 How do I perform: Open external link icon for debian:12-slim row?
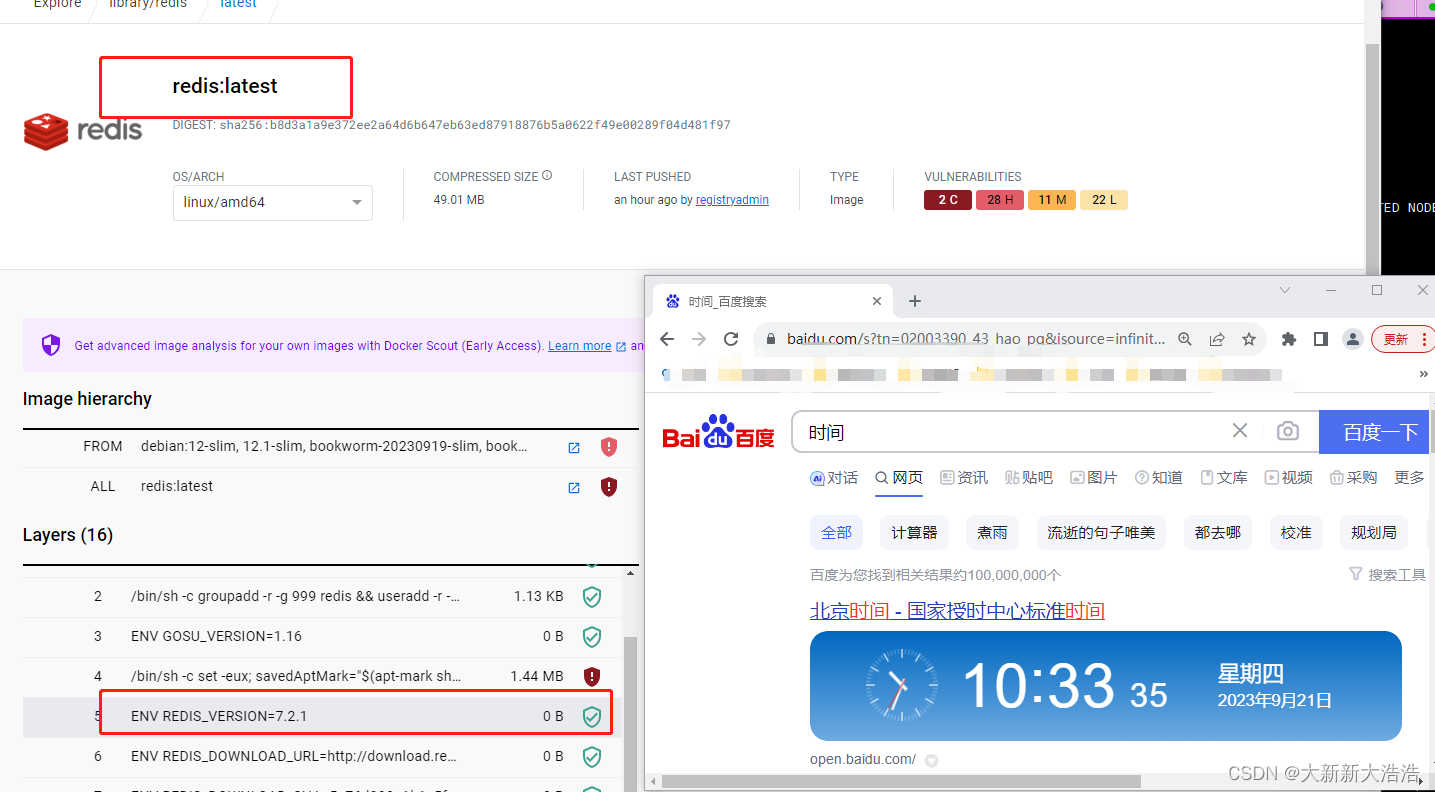[574, 448]
